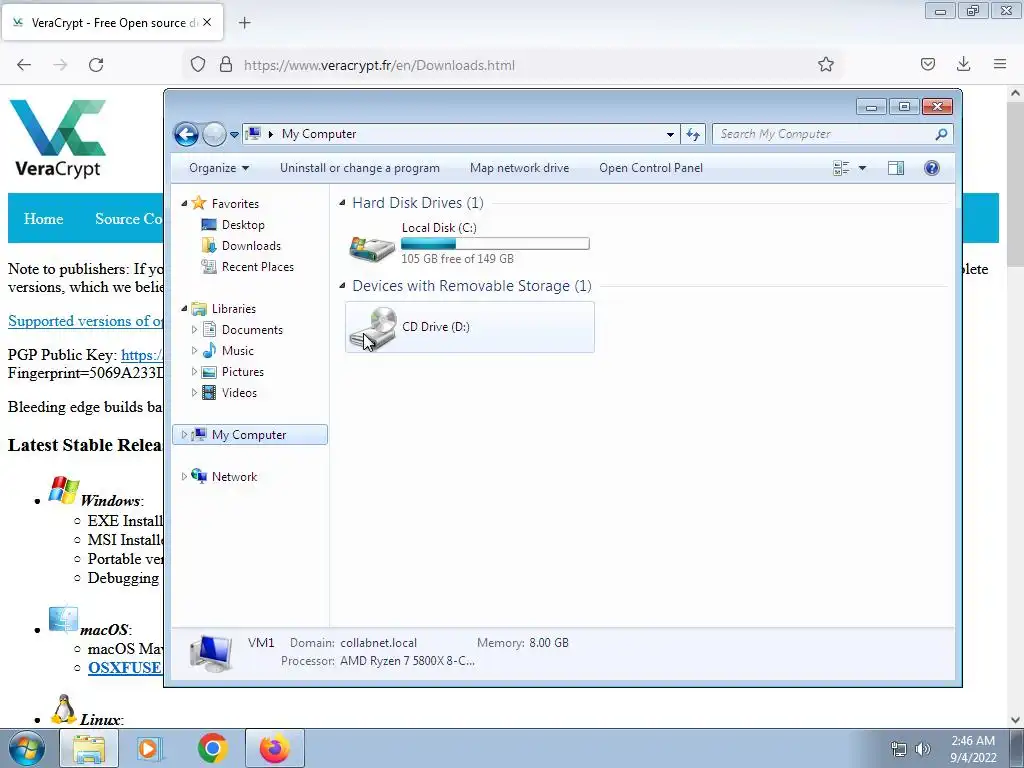Select Recent Places in navigation pane
Screen dimensions: 1024x768
tap(258, 266)
